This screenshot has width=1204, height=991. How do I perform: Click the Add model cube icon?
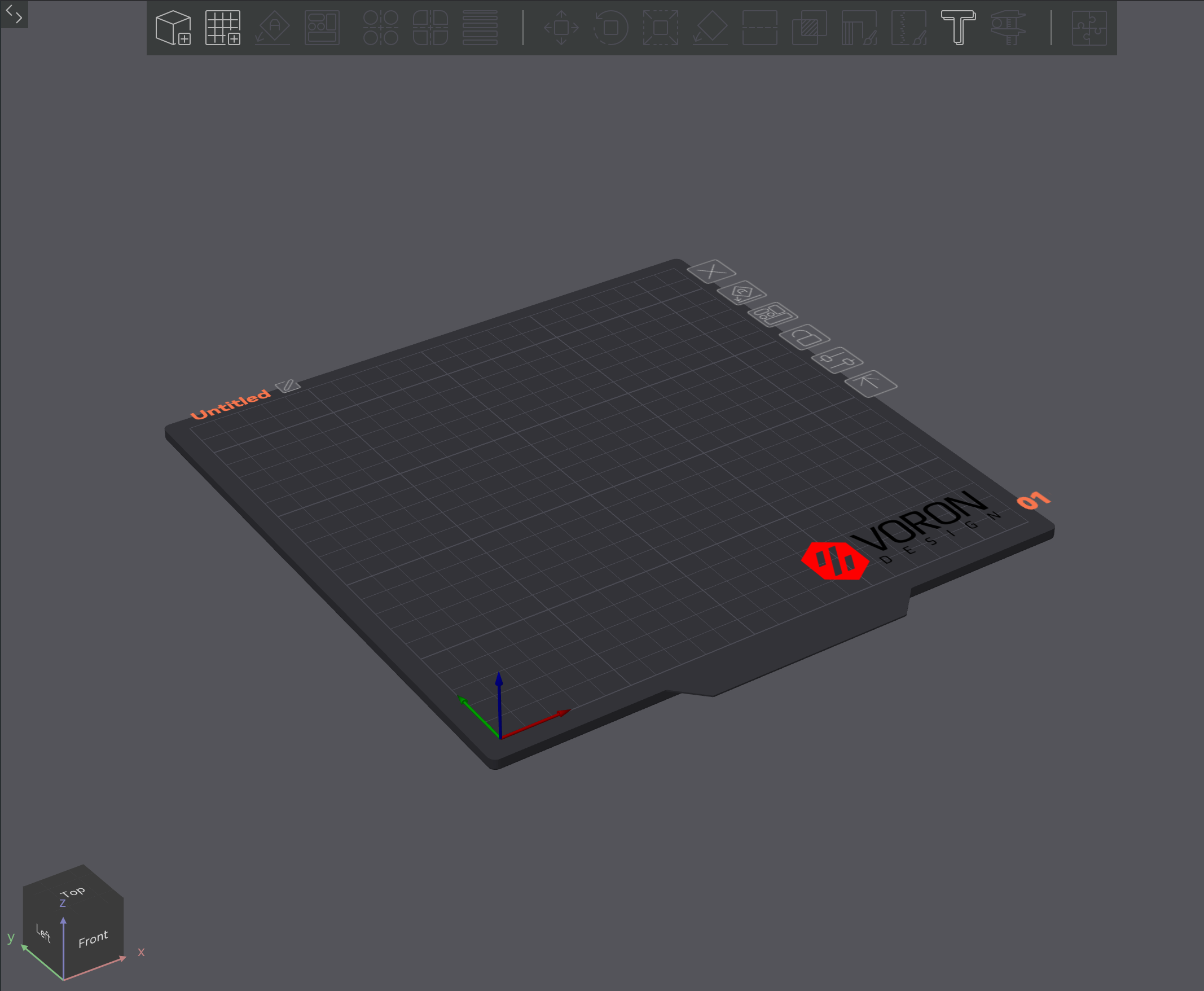[173, 28]
